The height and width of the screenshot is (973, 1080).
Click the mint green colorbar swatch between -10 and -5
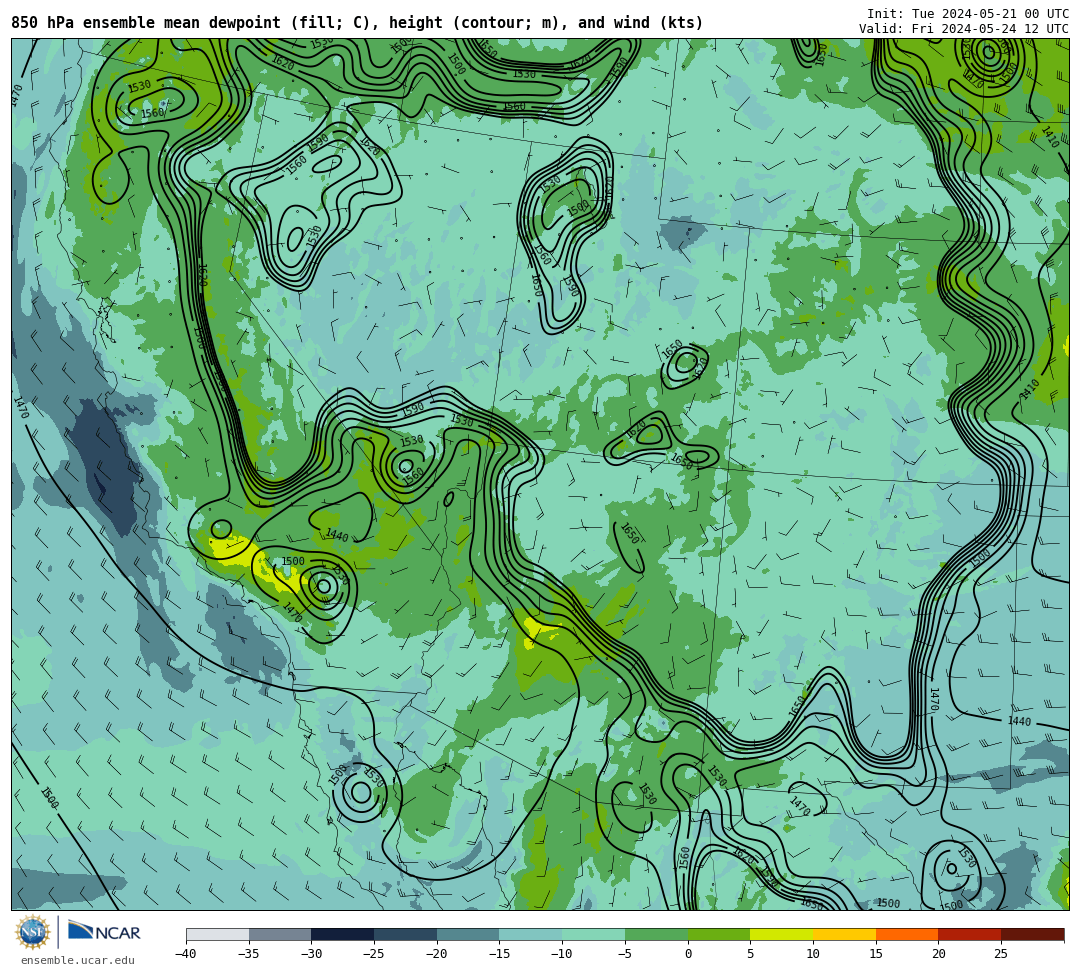[593, 934]
